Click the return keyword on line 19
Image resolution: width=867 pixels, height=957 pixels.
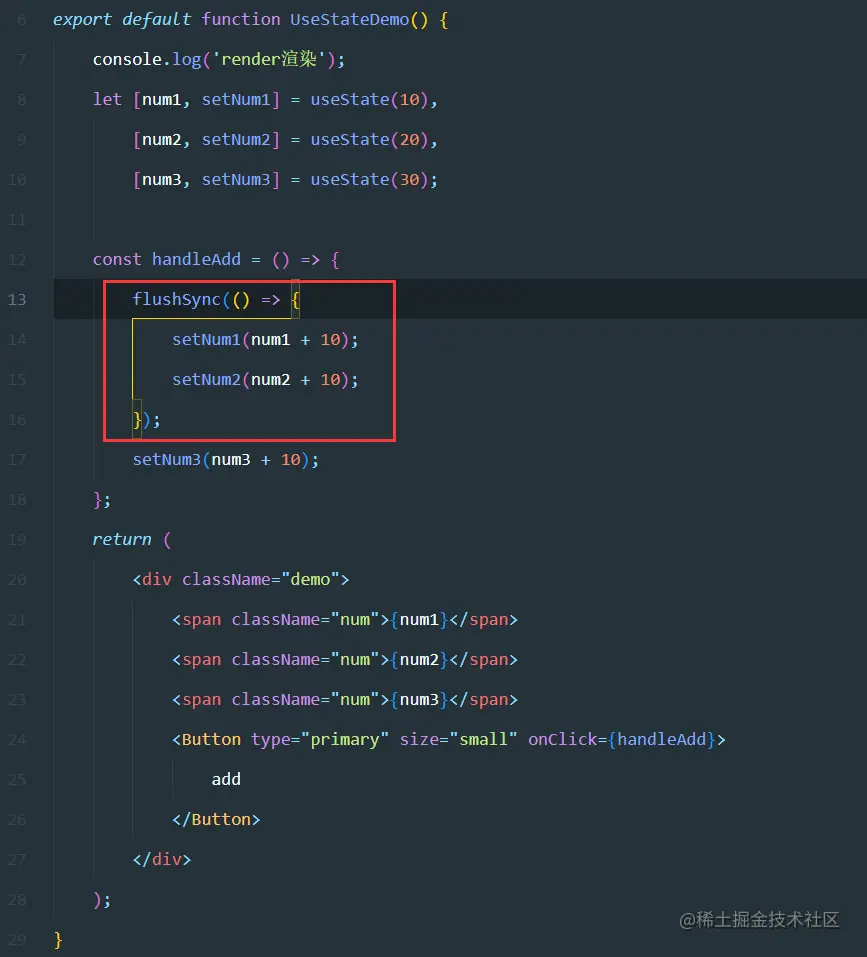point(122,540)
